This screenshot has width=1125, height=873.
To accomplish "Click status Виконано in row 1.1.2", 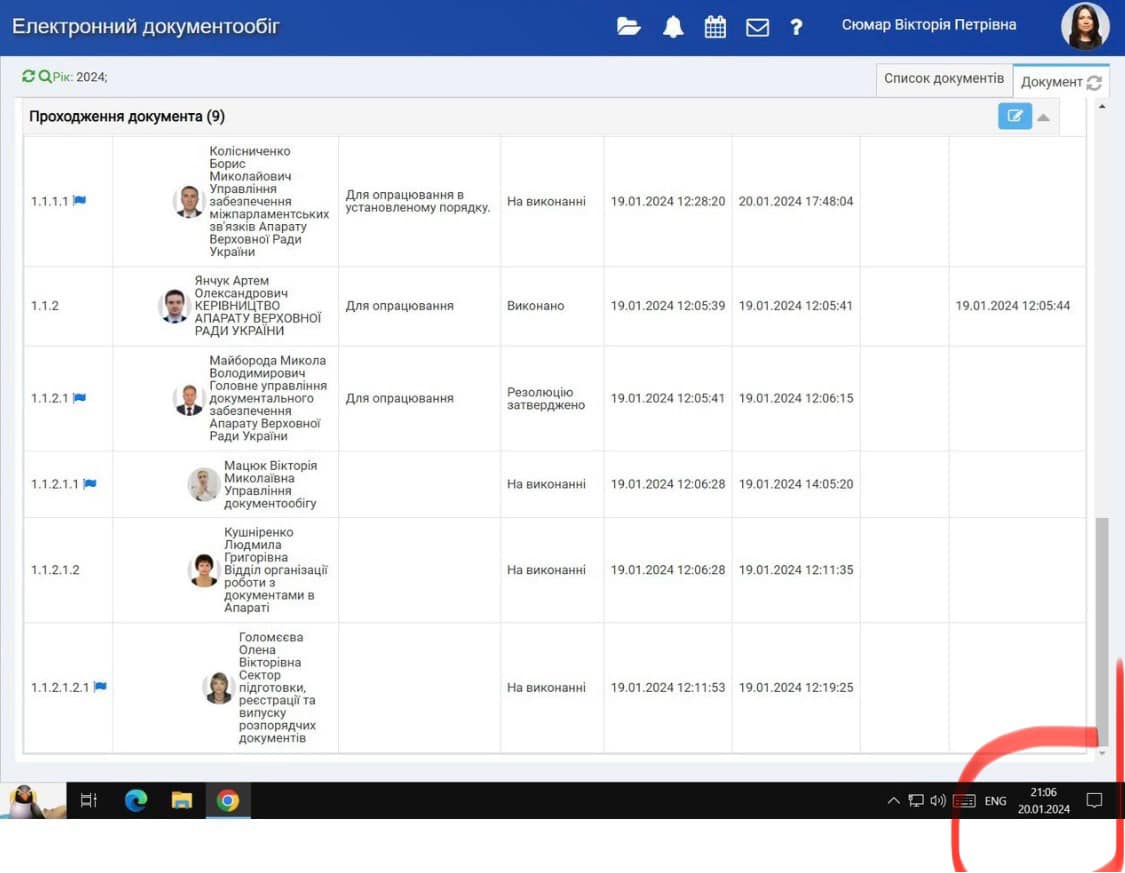I will click(x=535, y=306).
